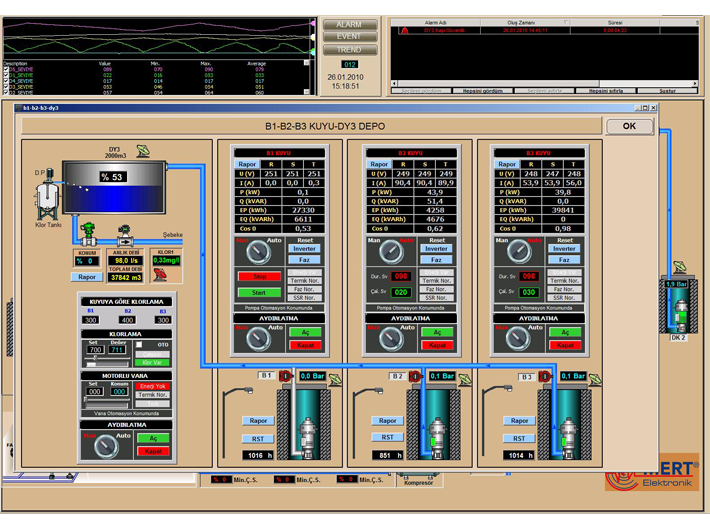Toggle B3 KUYU pump Man/Auto selector knob

pos(519,252)
